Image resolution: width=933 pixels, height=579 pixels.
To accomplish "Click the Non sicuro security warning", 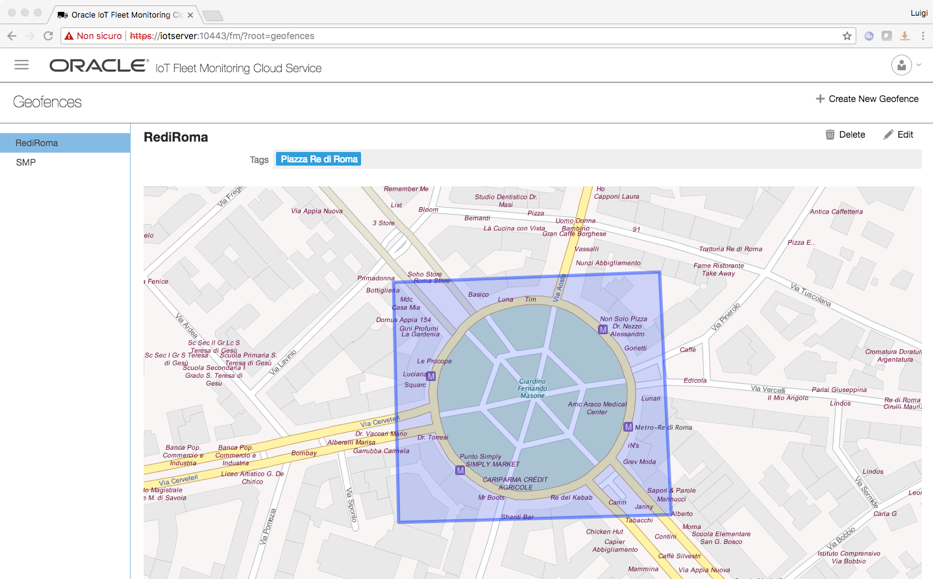I will click(93, 36).
